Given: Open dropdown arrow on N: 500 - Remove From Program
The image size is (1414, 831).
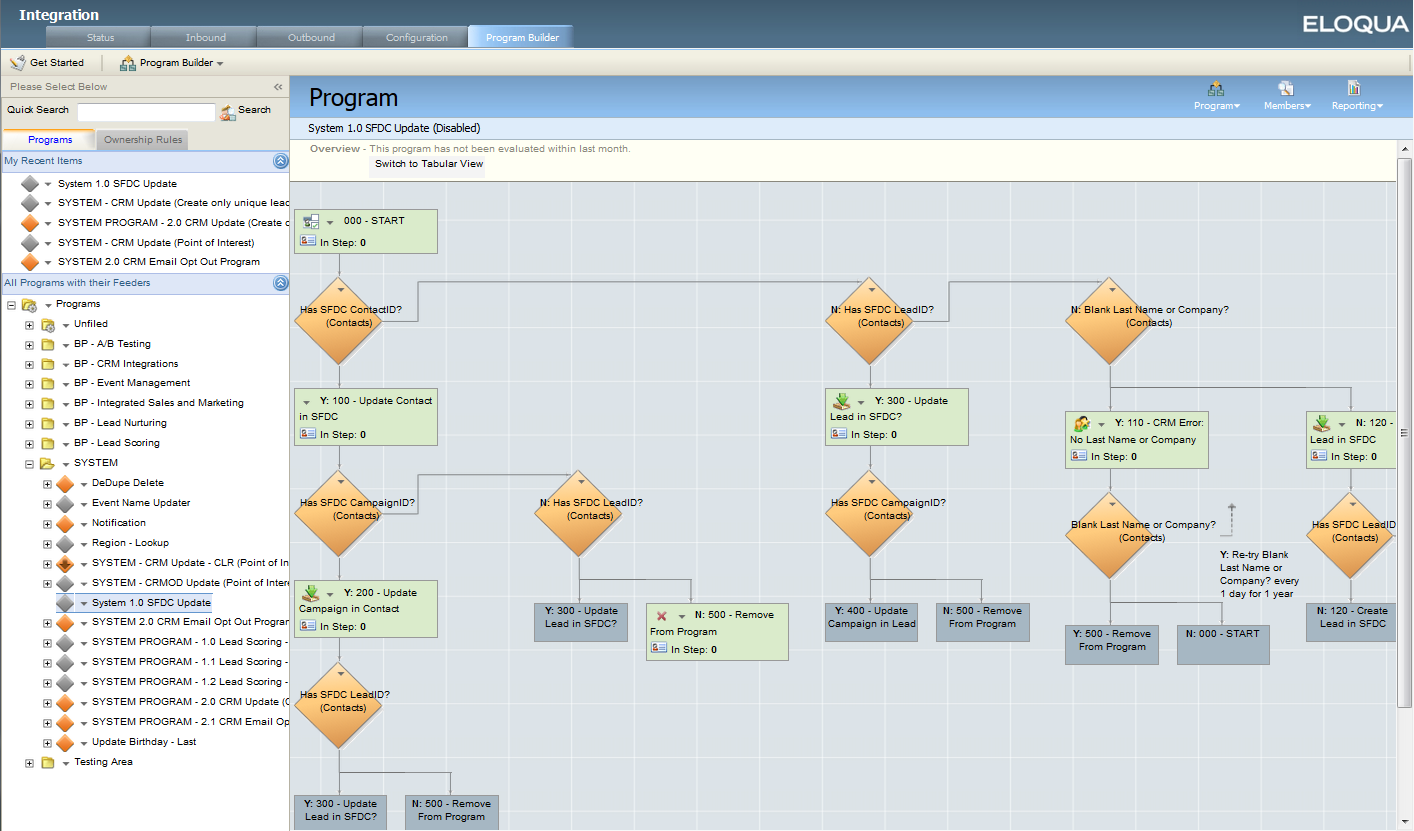Looking at the screenshot, I should pos(681,616).
